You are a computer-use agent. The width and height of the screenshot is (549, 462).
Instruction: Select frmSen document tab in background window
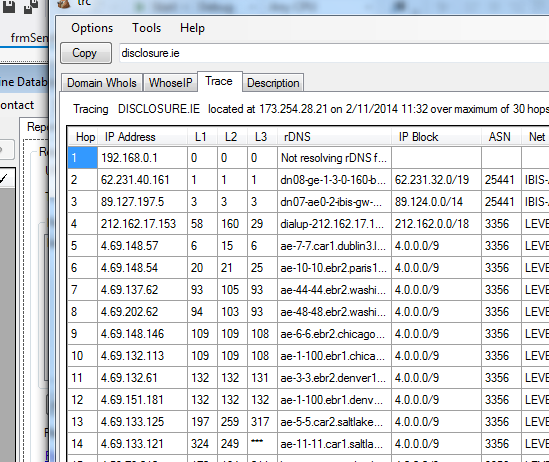(x=28, y=37)
